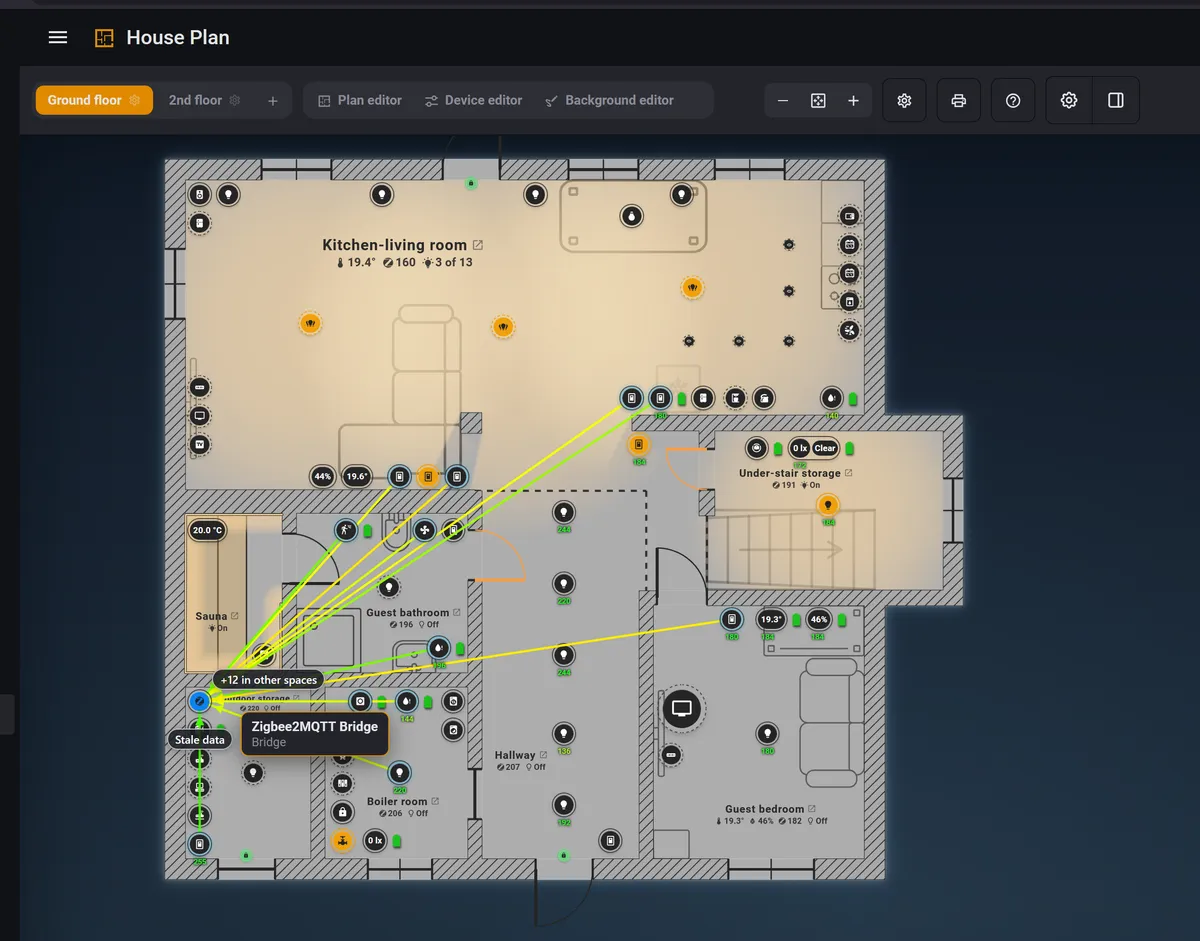Viewport: 1200px width, 941px height.
Task: Select the 44% humidity sensor in kitchen
Action: (x=323, y=477)
